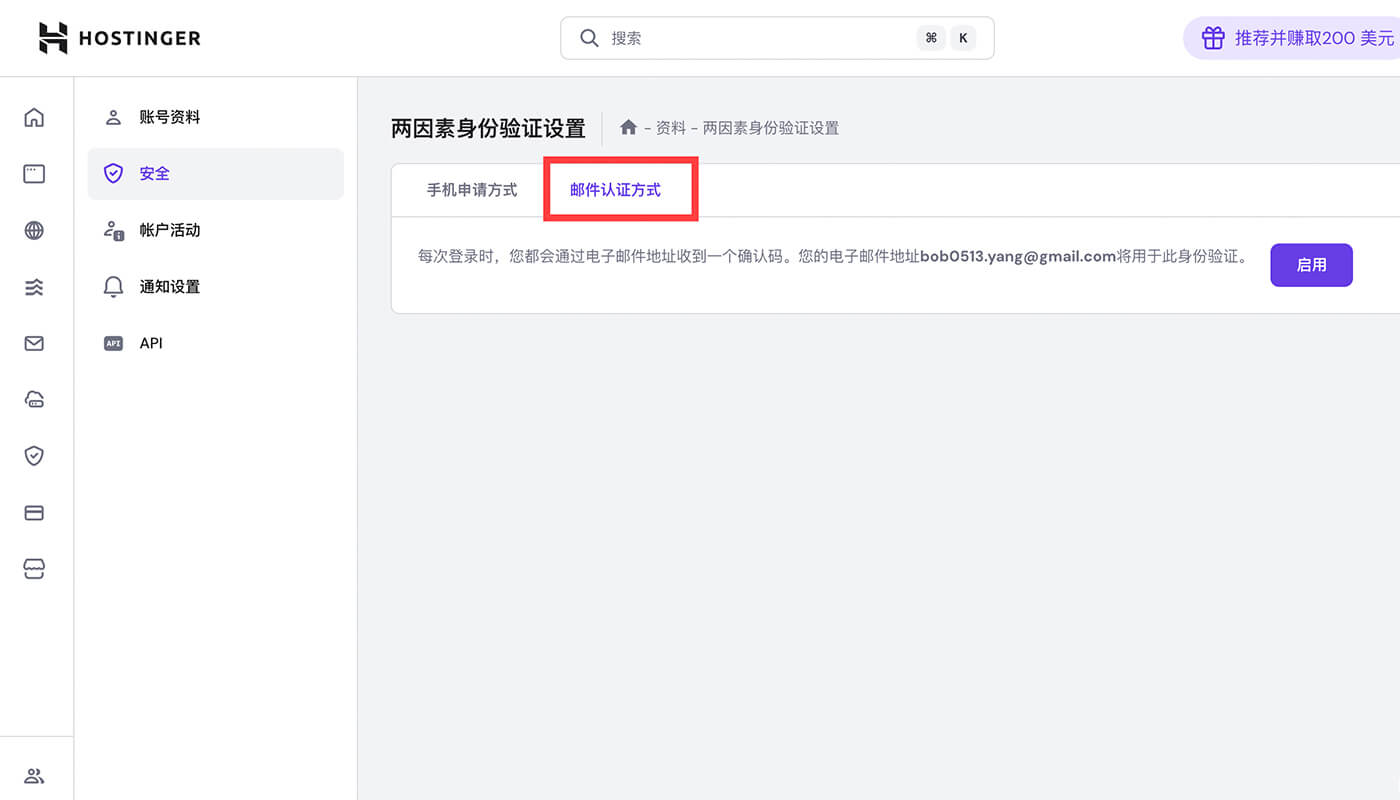
Task: Click the user-lock icon beside 帐户活动
Action: (113, 230)
